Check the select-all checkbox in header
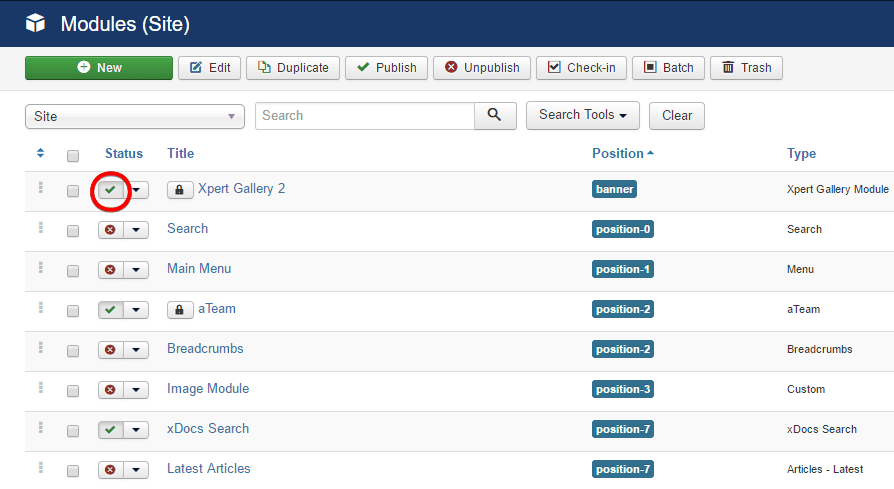 click(x=73, y=155)
